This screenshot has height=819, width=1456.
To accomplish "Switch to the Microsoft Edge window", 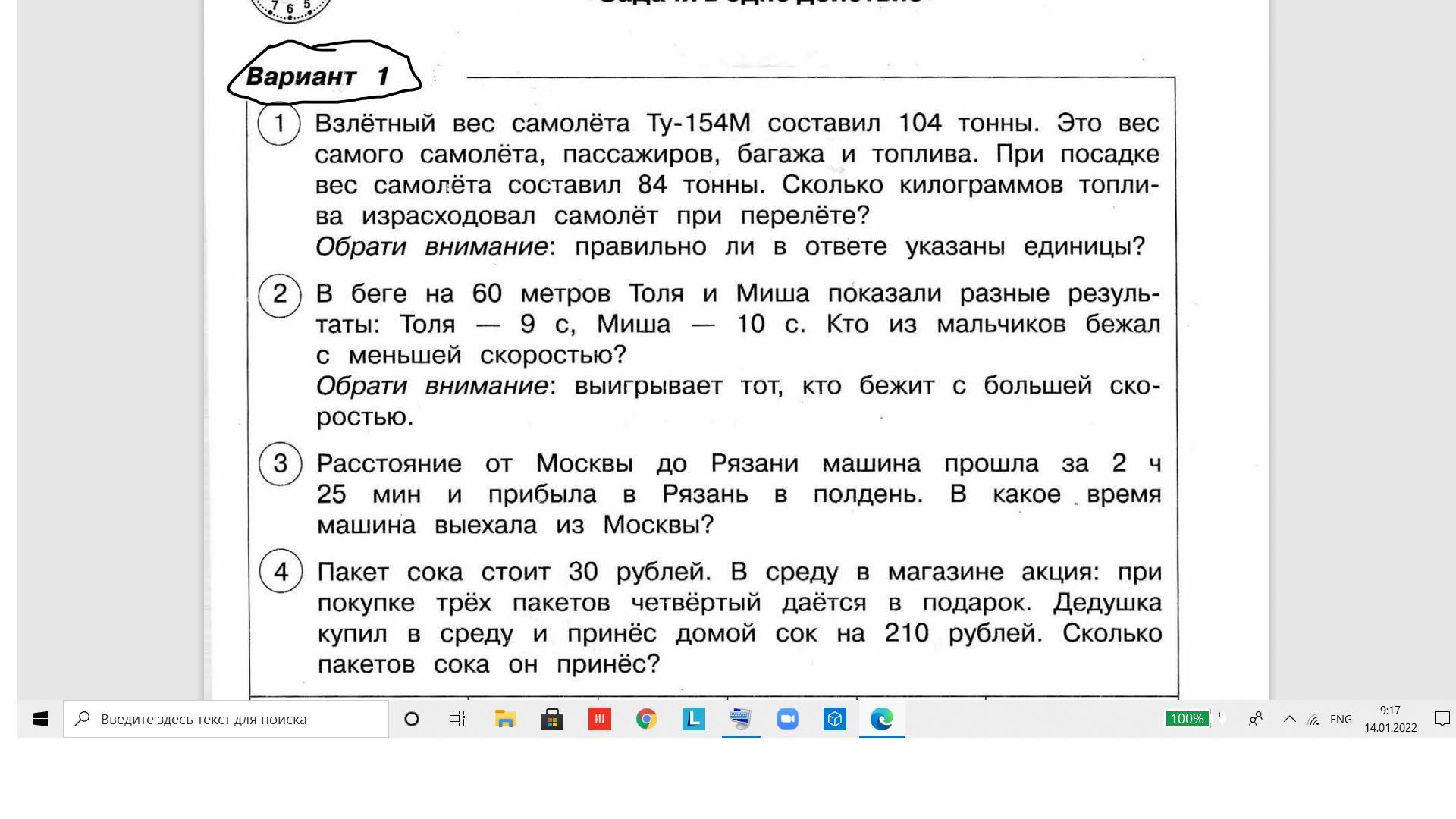I will [881, 719].
